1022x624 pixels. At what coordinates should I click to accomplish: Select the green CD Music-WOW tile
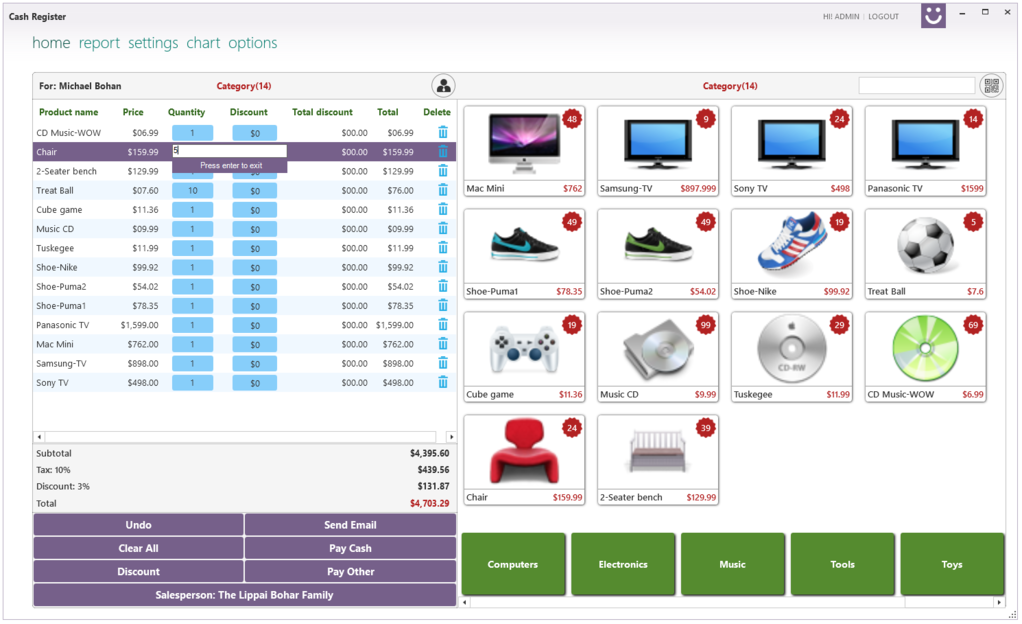(926, 357)
